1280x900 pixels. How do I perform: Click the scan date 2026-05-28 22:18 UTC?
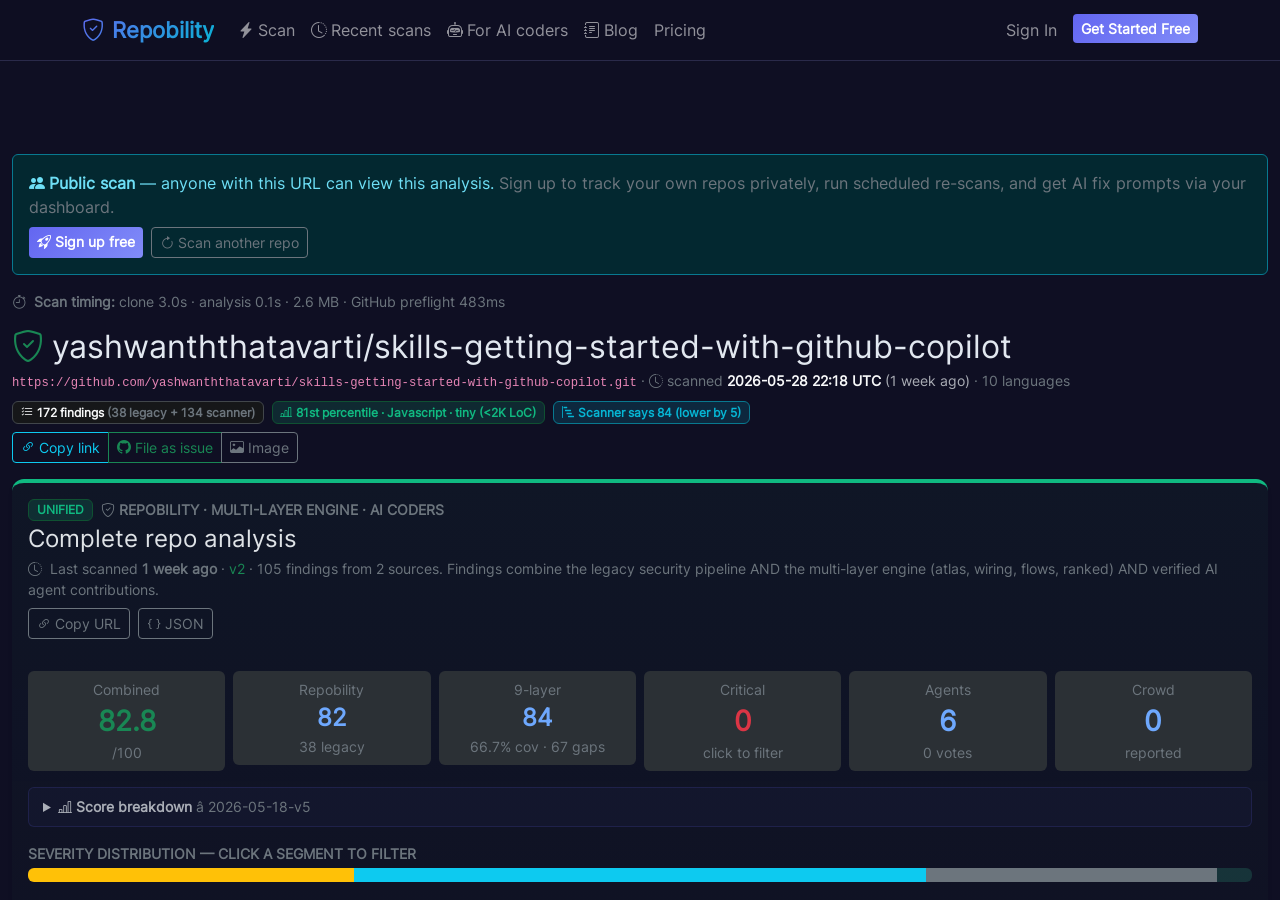[804, 381]
